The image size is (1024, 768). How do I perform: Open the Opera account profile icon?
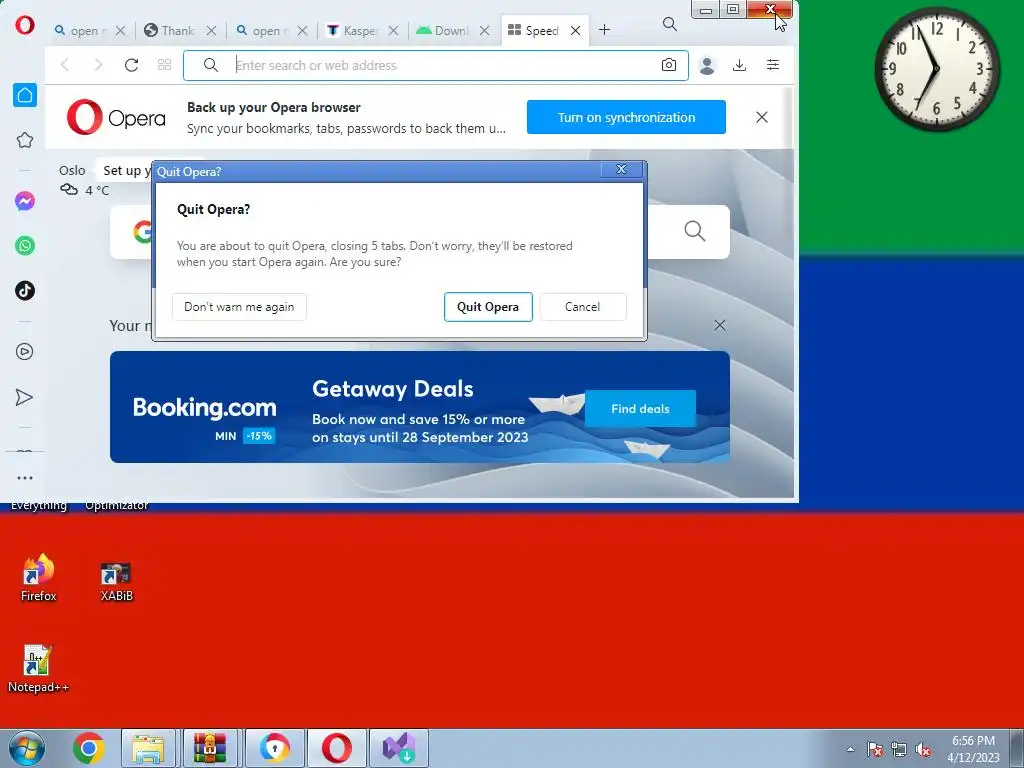click(707, 65)
